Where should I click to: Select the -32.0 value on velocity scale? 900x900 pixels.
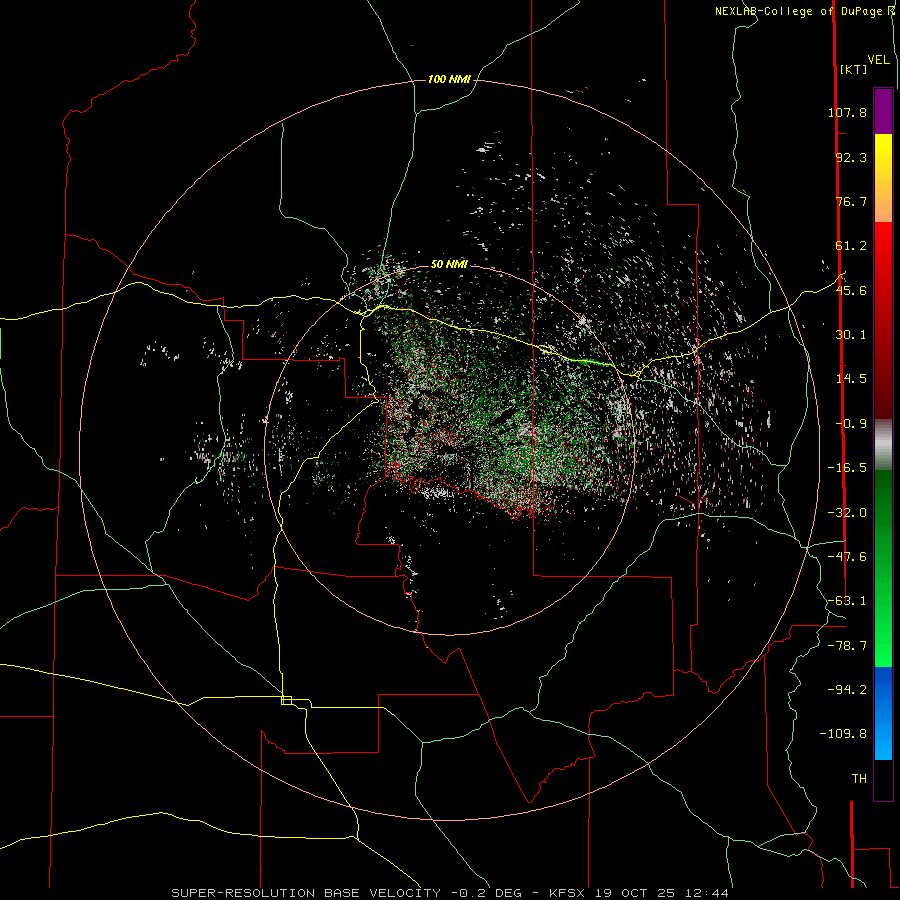coord(847,513)
